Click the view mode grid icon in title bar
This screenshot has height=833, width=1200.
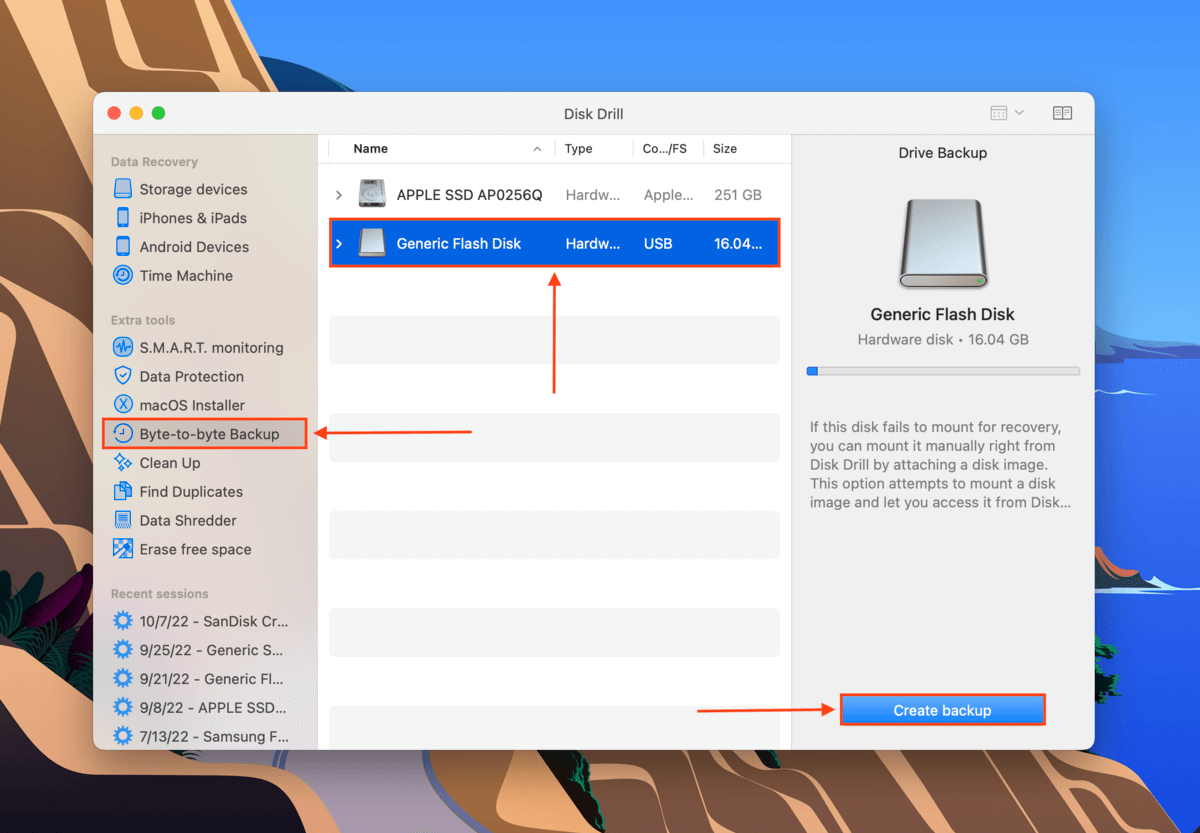point(999,113)
